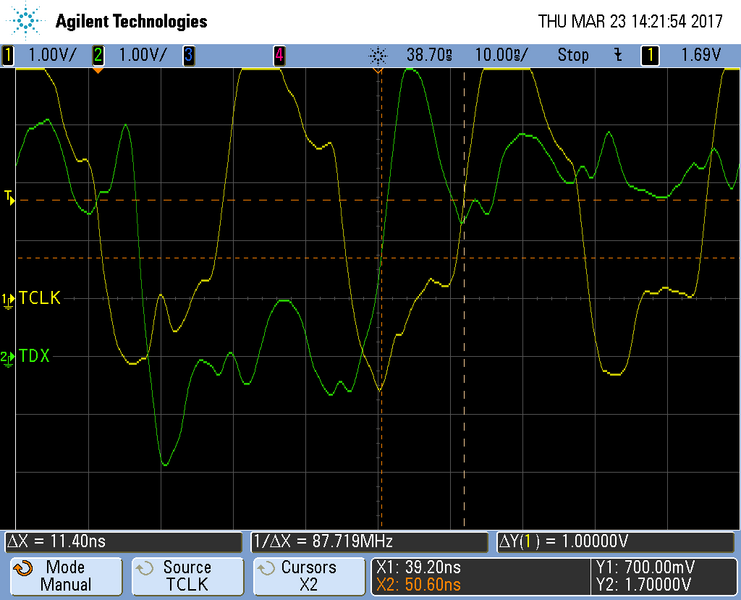Open the Mode Manual softkey
Viewport: 741px width, 600px height.
66,576
